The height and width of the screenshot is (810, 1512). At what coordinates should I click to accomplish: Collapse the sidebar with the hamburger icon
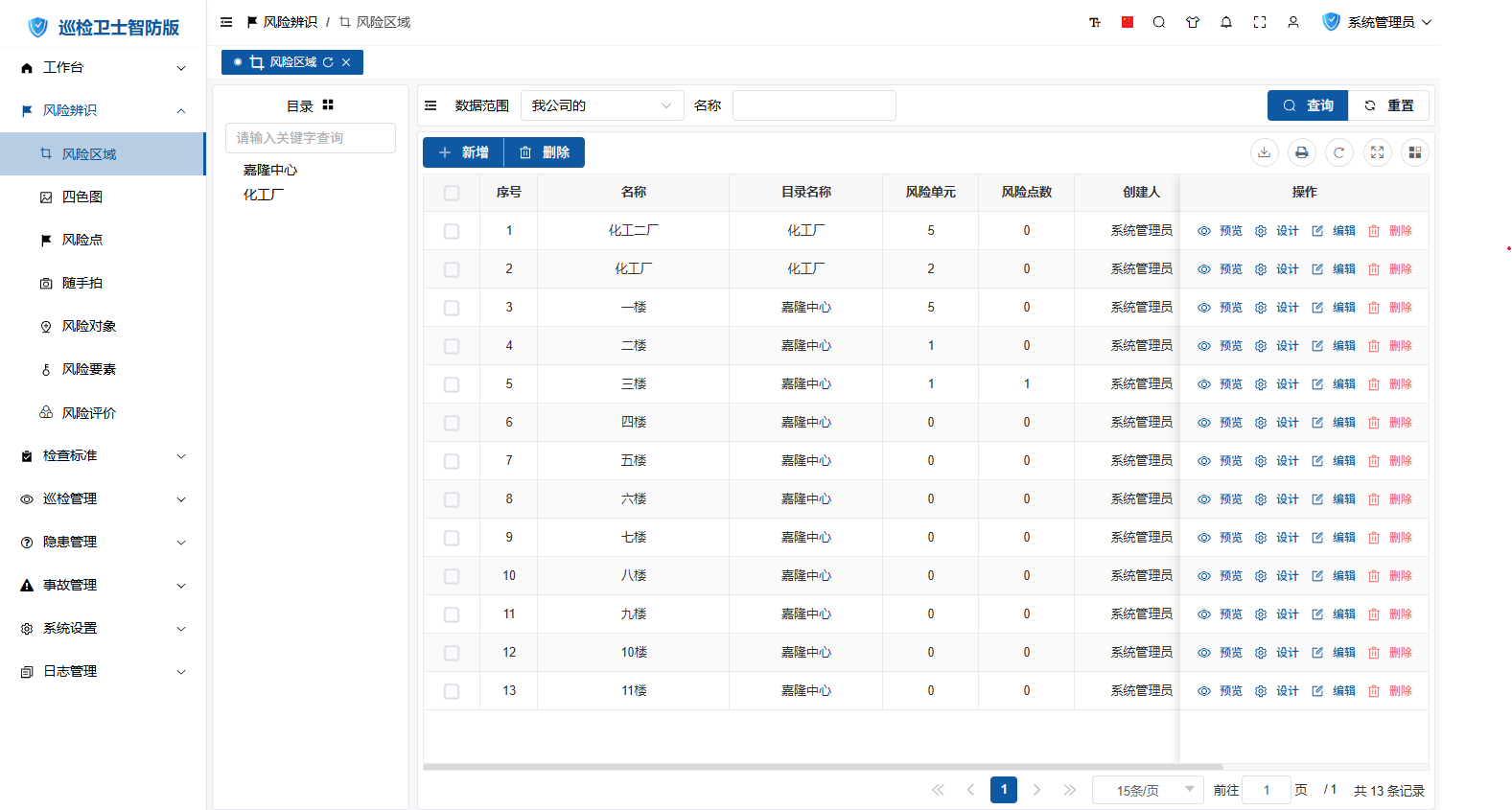(x=226, y=22)
